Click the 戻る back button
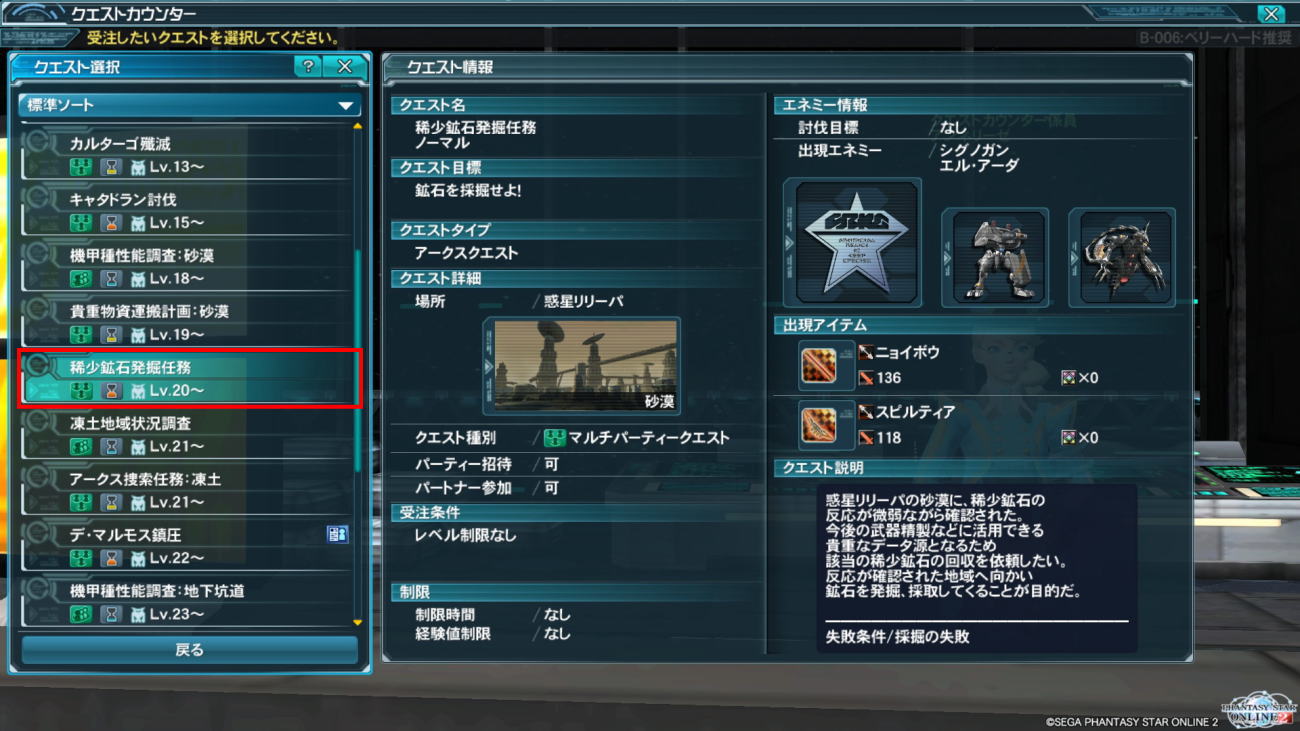 (189, 650)
